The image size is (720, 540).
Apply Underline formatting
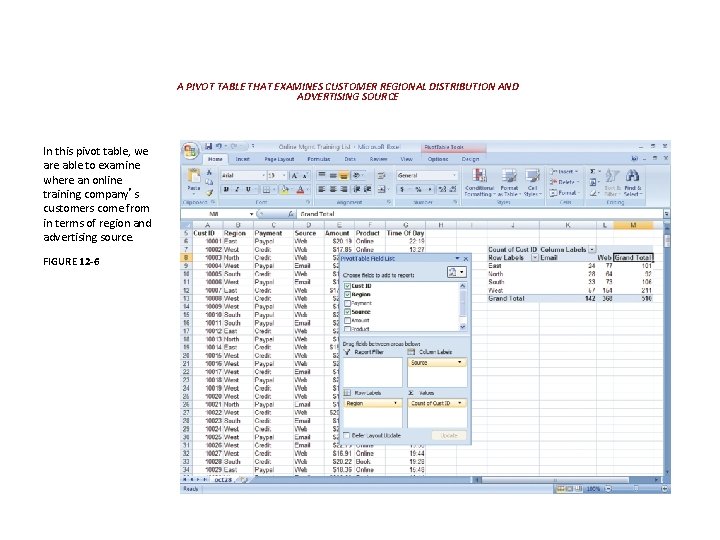tap(248, 189)
